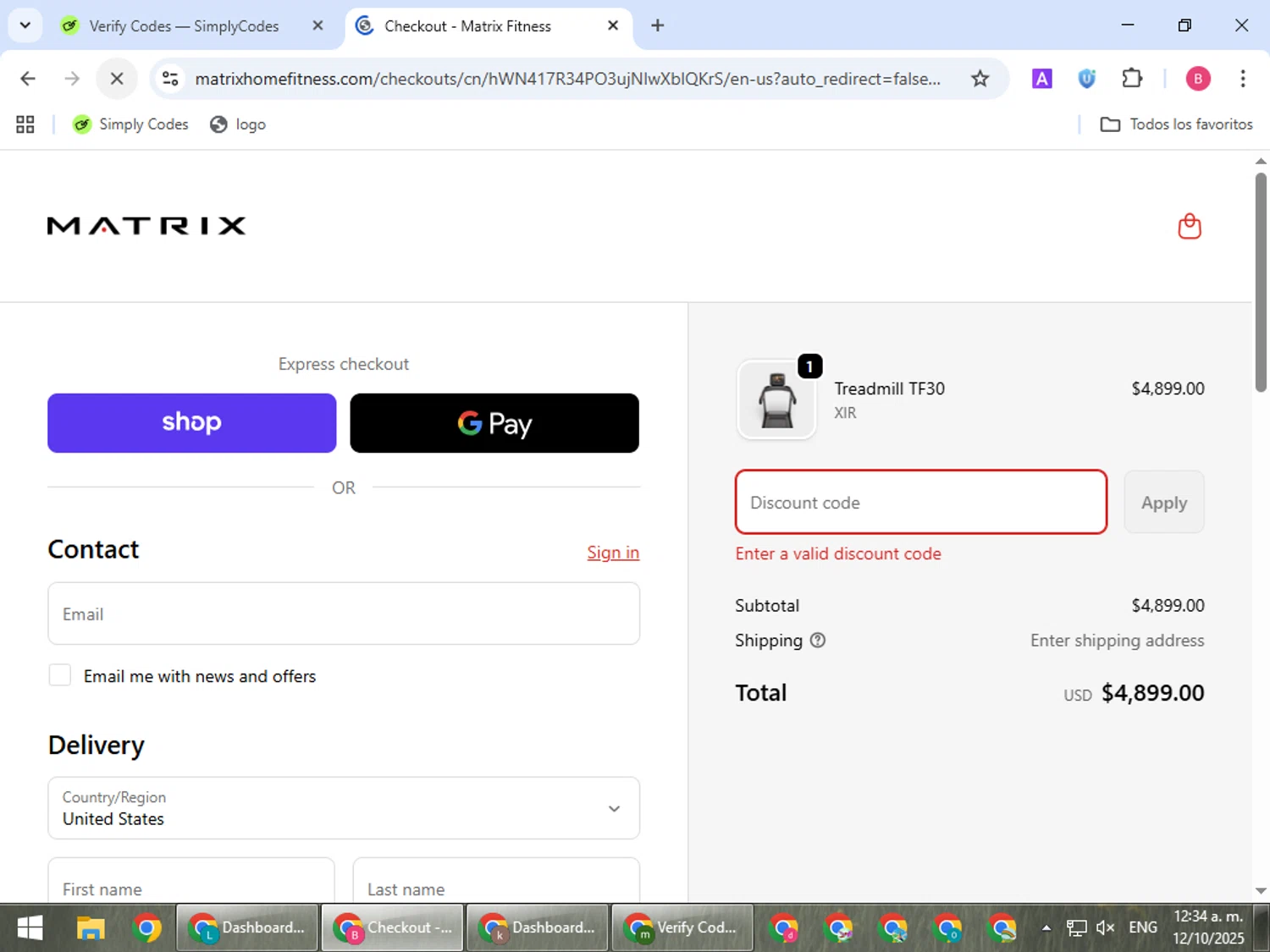Open a new browser tab
The width and height of the screenshot is (1270, 952).
(x=657, y=25)
